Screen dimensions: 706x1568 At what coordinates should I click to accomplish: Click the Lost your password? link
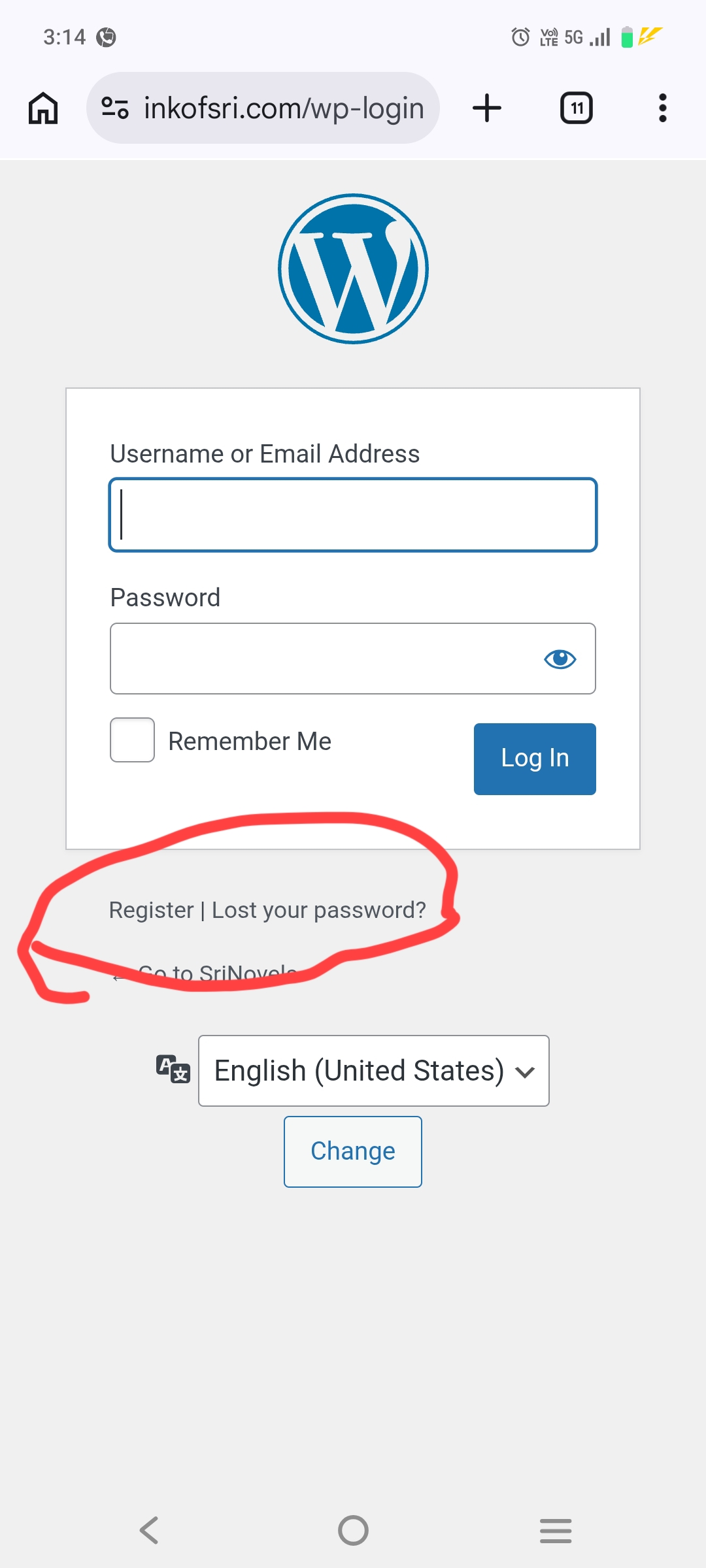[x=318, y=910]
